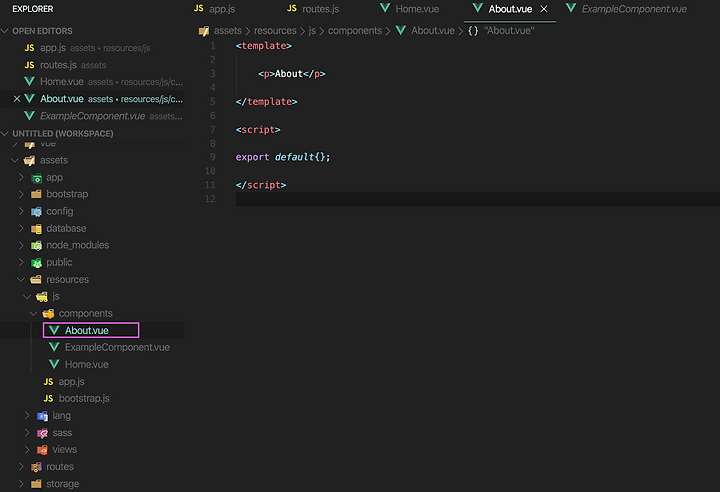
Task: Expand the storage folder chevron
Action: coord(21,484)
